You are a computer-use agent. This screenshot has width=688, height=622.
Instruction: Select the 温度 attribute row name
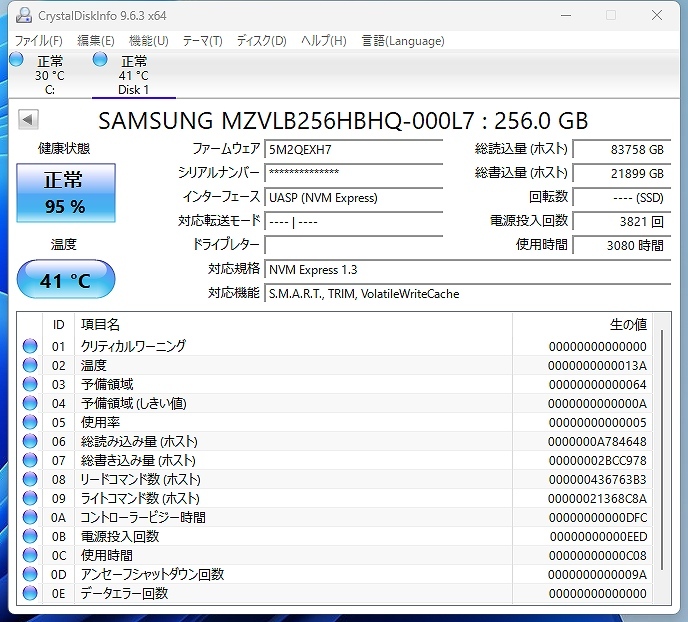[x=94, y=365]
